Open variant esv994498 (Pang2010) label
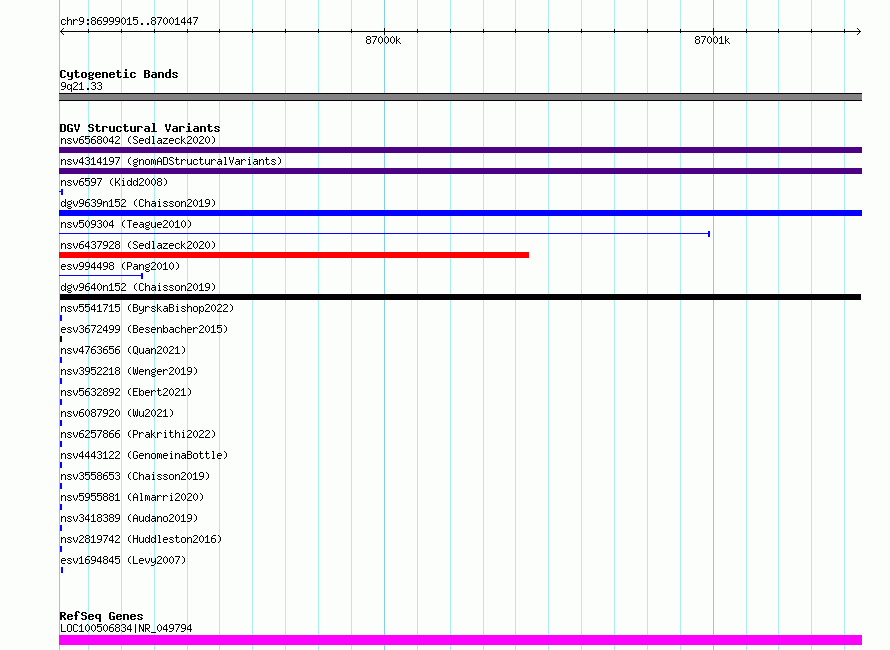 click(x=120, y=266)
